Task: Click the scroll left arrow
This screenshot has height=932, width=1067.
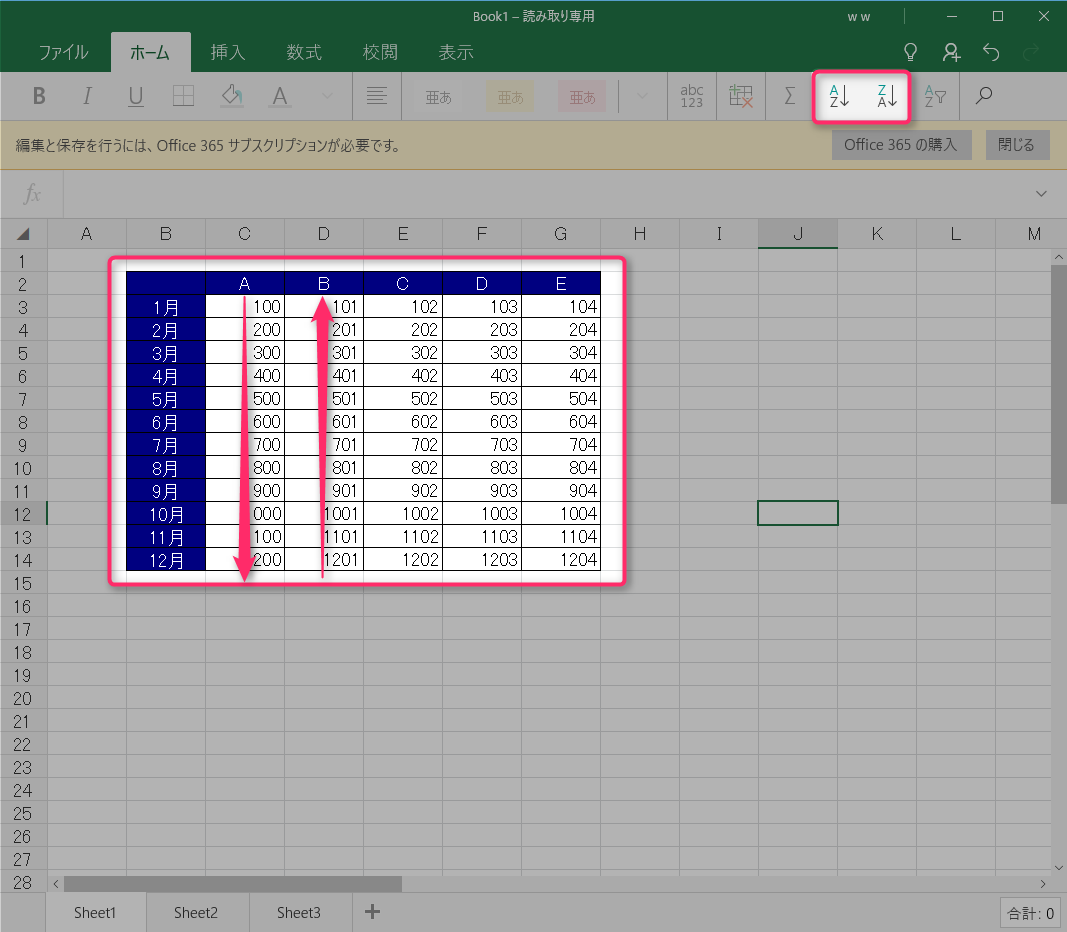Action: (x=56, y=884)
